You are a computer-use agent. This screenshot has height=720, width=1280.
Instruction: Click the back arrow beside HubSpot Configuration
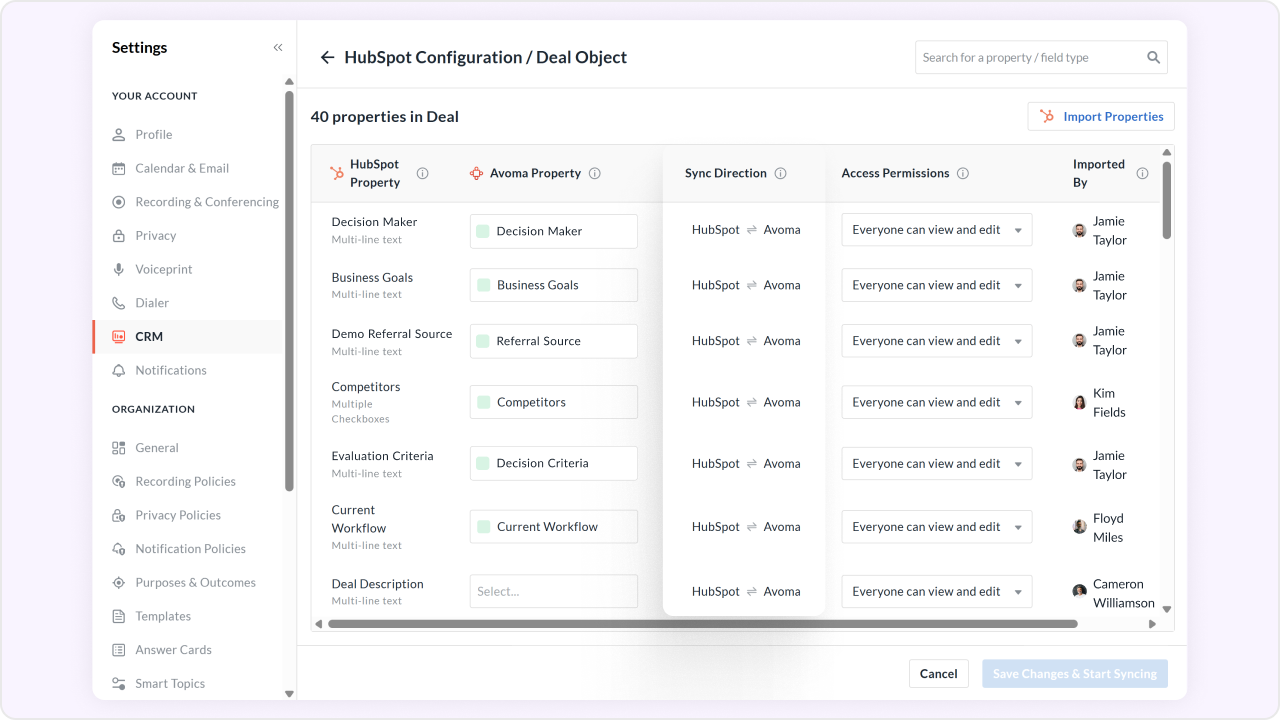(327, 58)
